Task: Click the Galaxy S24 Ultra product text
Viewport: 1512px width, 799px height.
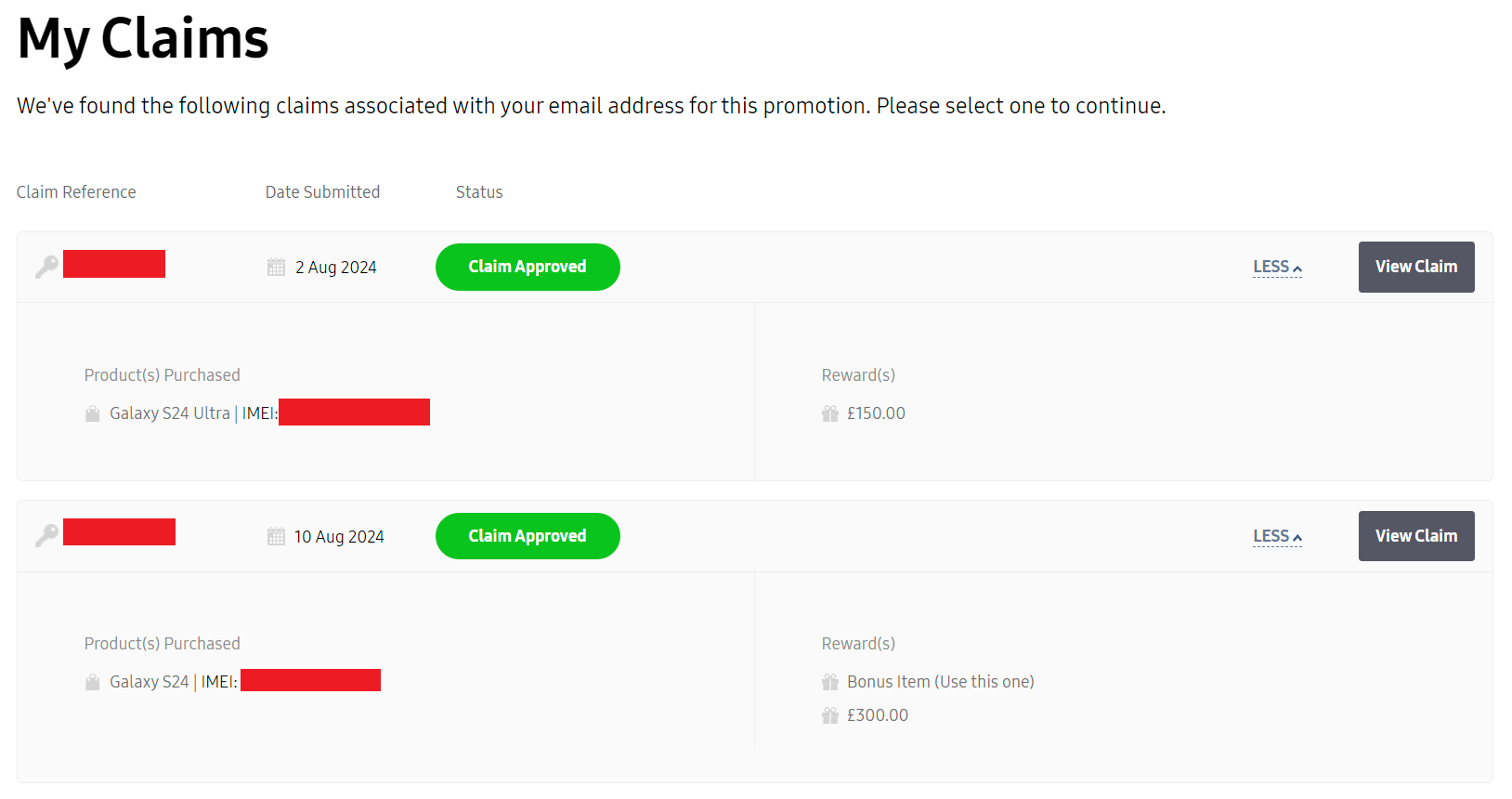Action: [170, 413]
